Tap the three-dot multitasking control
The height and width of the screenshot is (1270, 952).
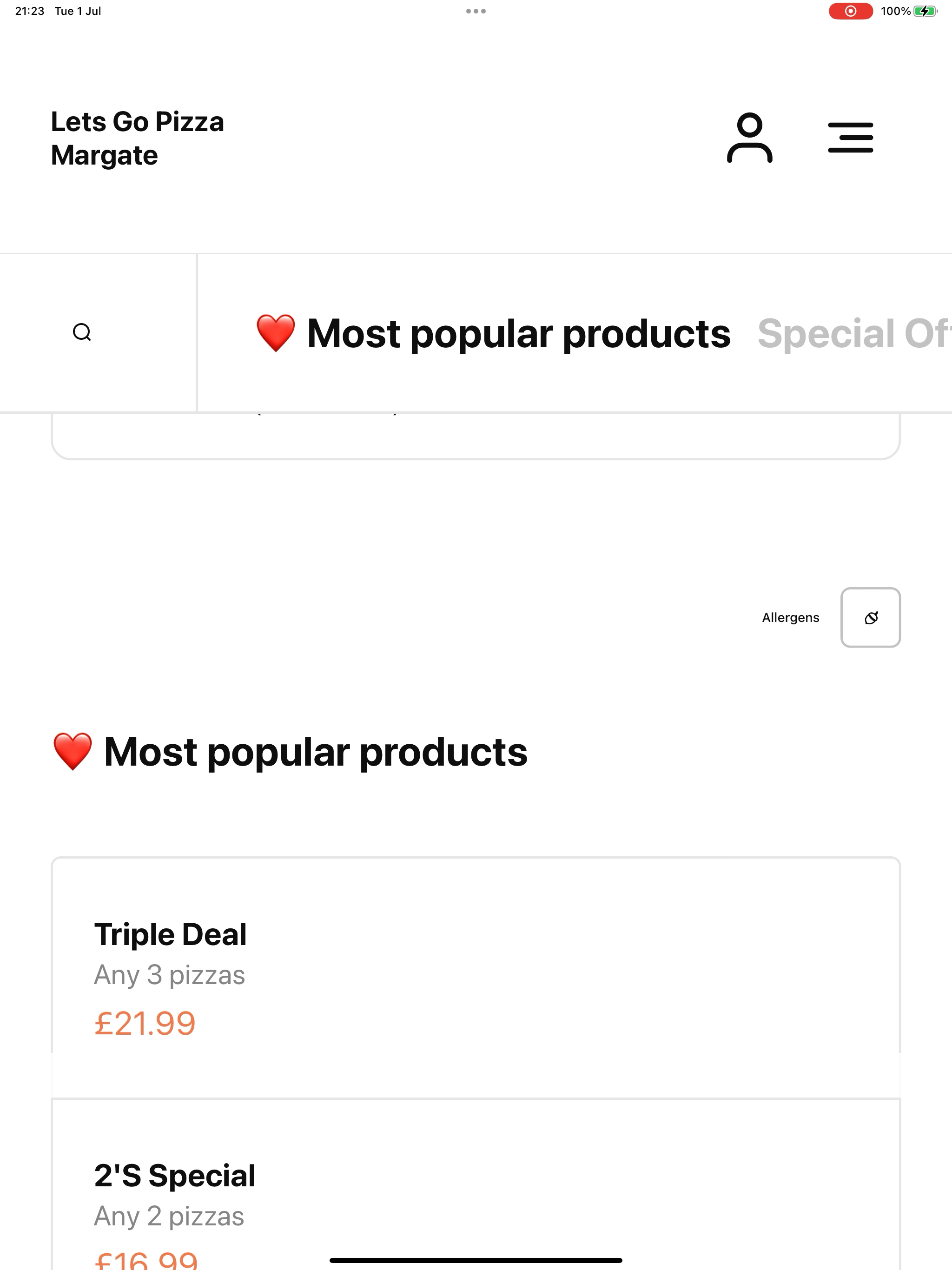pyautogui.click(x=476, y=11)
